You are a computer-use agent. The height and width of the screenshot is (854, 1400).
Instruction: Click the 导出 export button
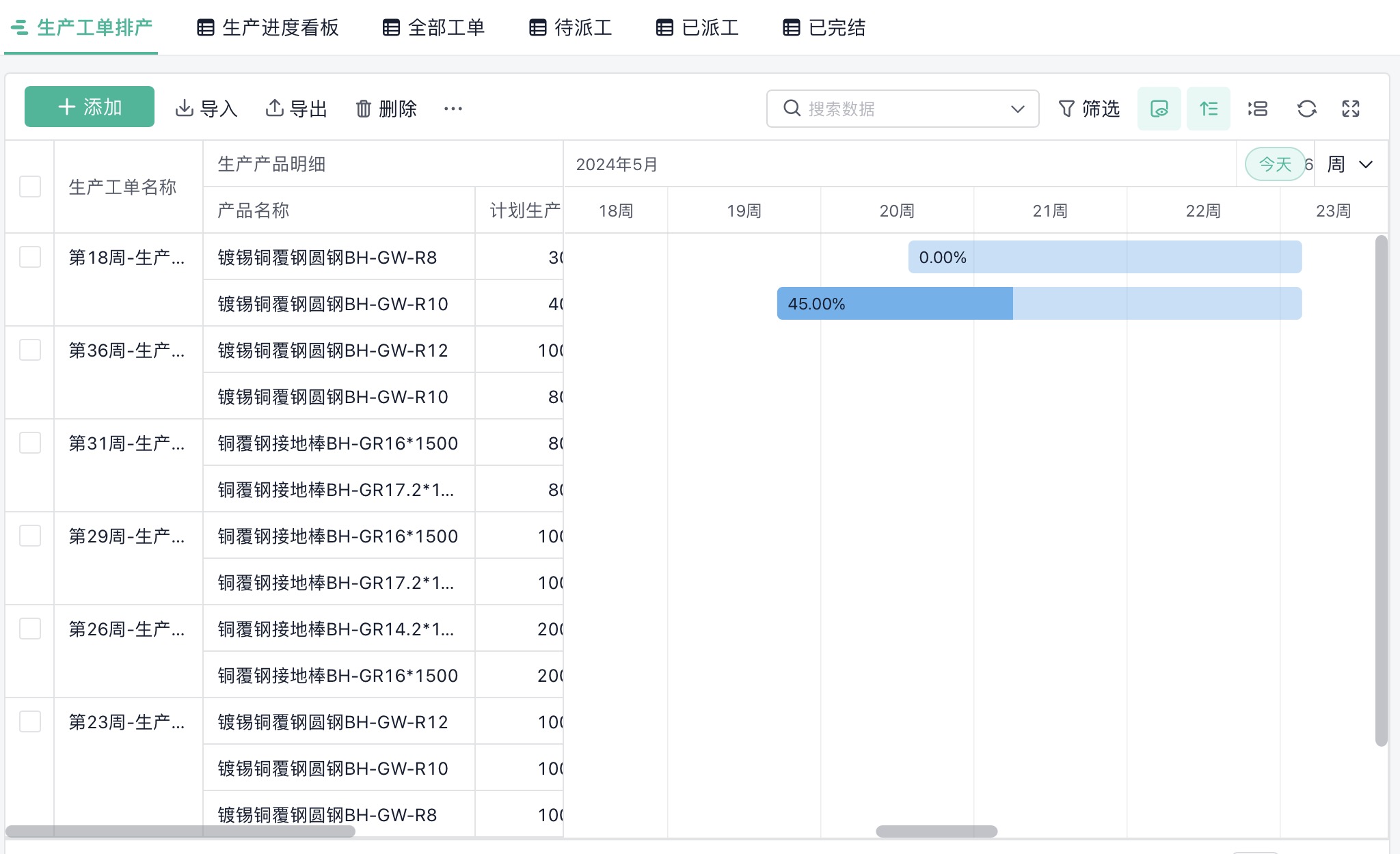coord(297,109)
